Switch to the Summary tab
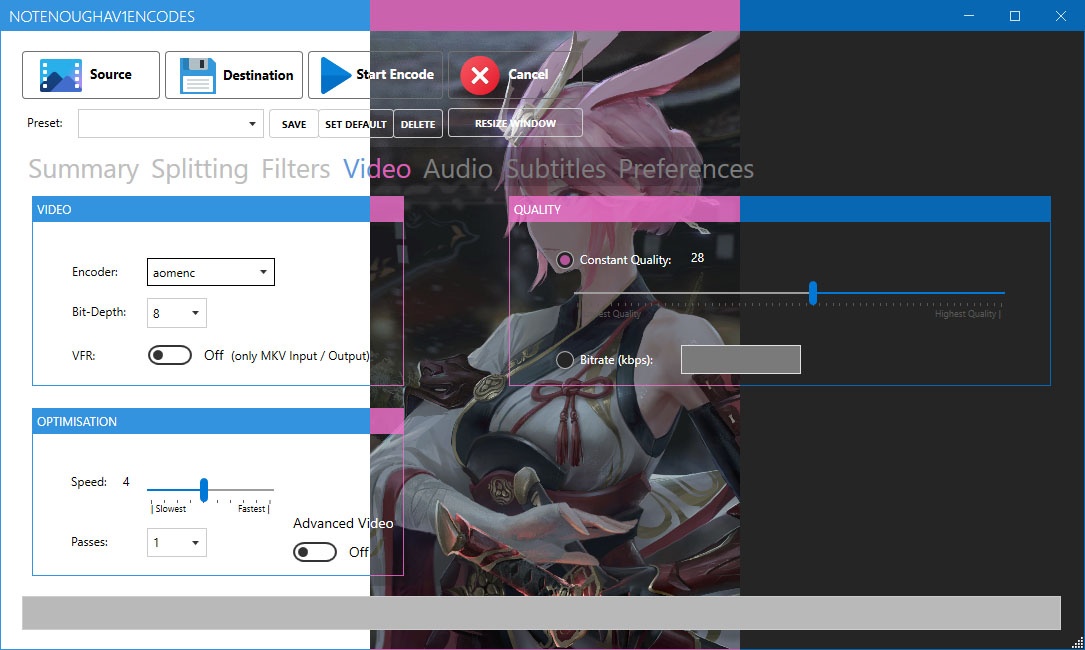 (x=84, y=169)
